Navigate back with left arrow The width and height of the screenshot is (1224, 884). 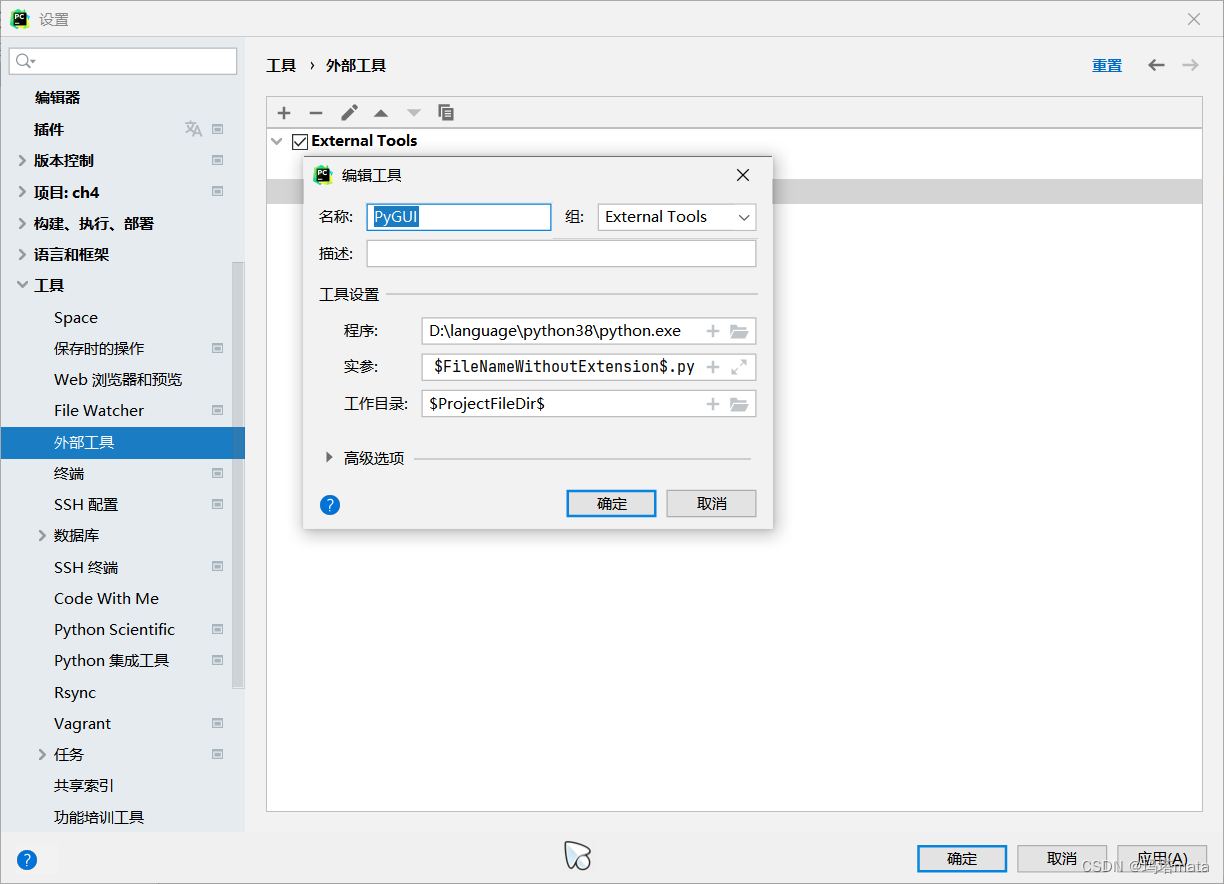pos(1157,65)
